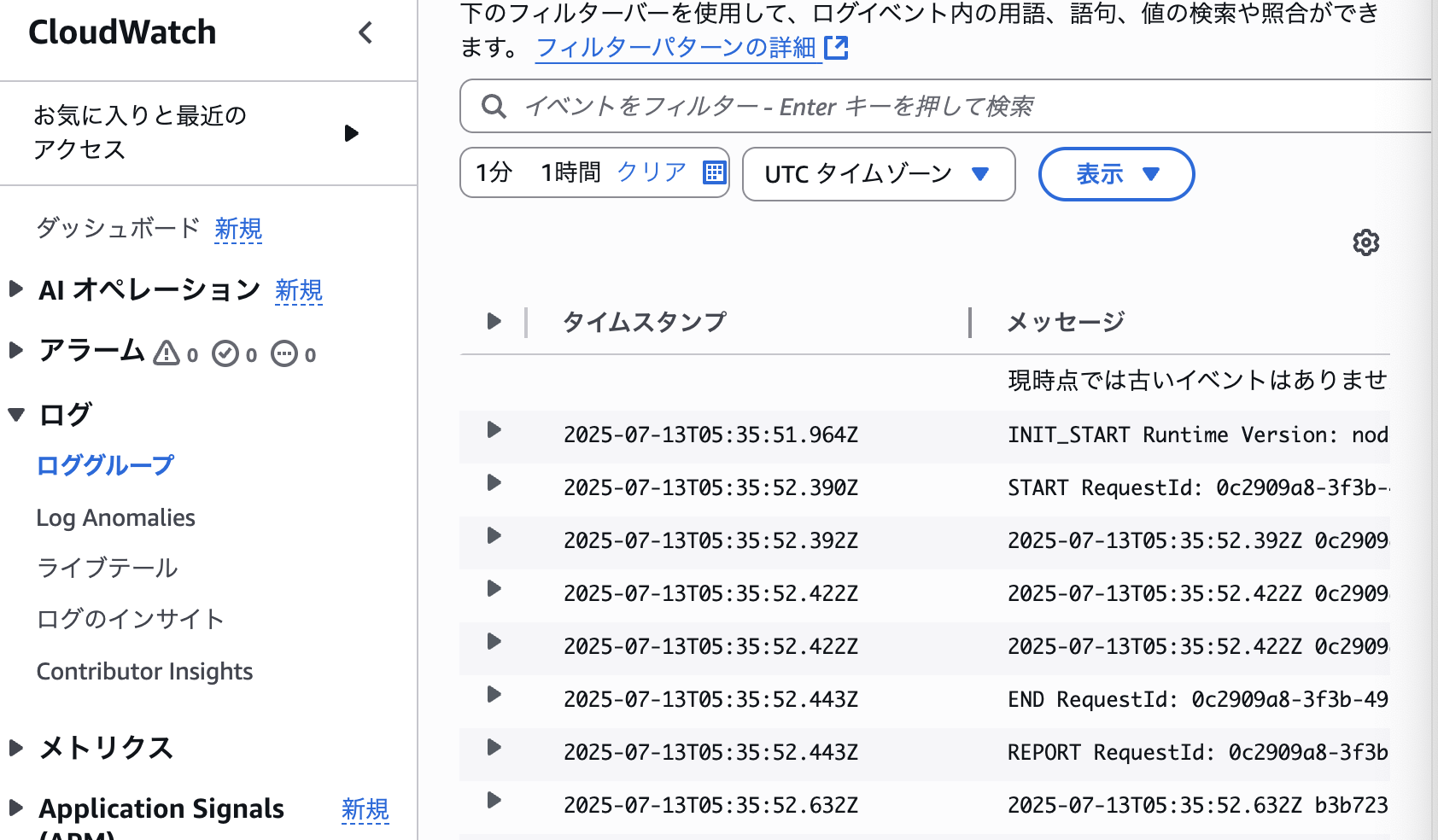Click the REPORT RequestId message text
Viewport: 1438px width, 840px height.
(x=1198, y=752)
